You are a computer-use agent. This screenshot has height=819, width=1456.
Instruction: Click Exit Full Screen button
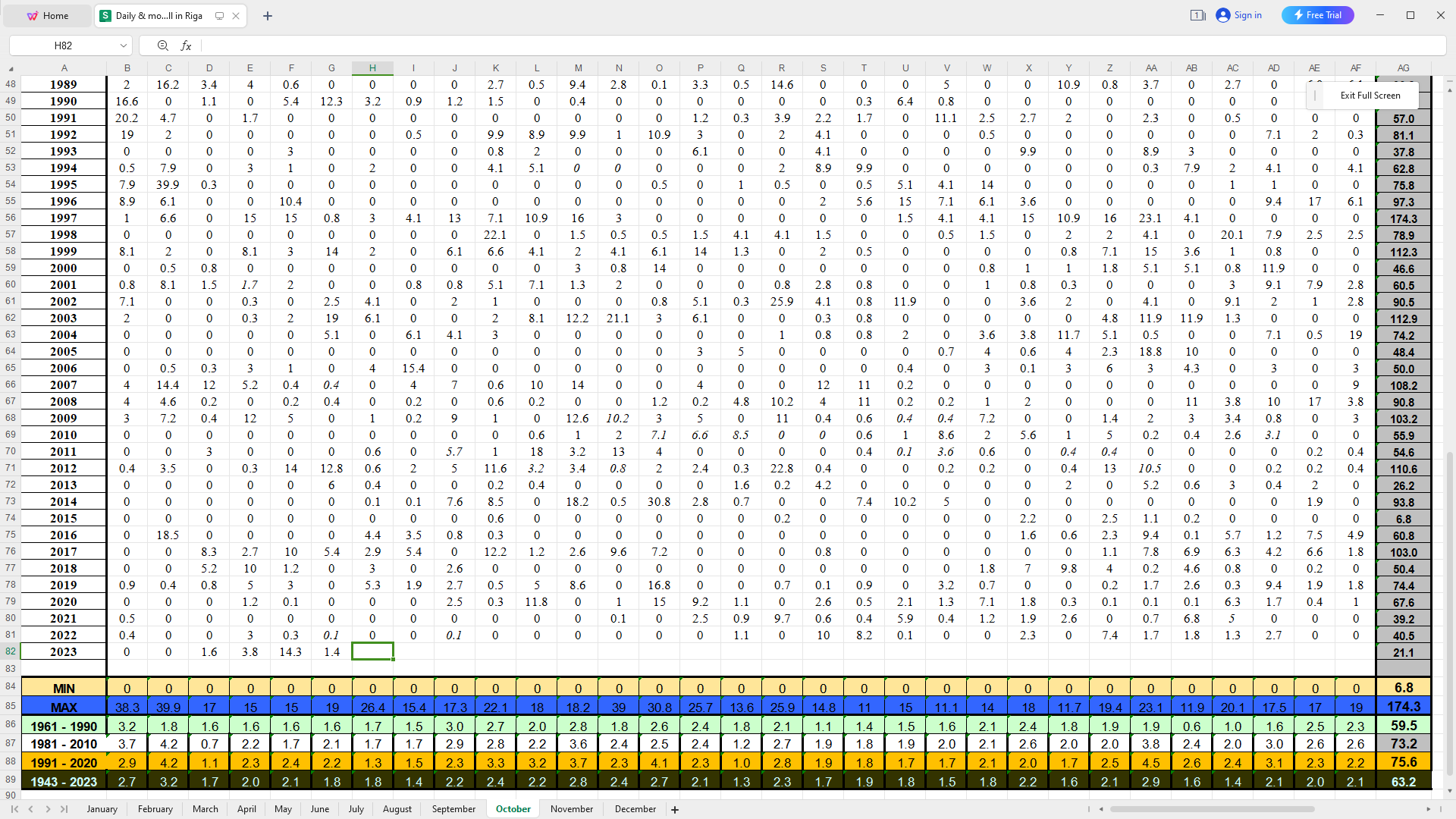pyautogui.click(x=1370, y=96)
